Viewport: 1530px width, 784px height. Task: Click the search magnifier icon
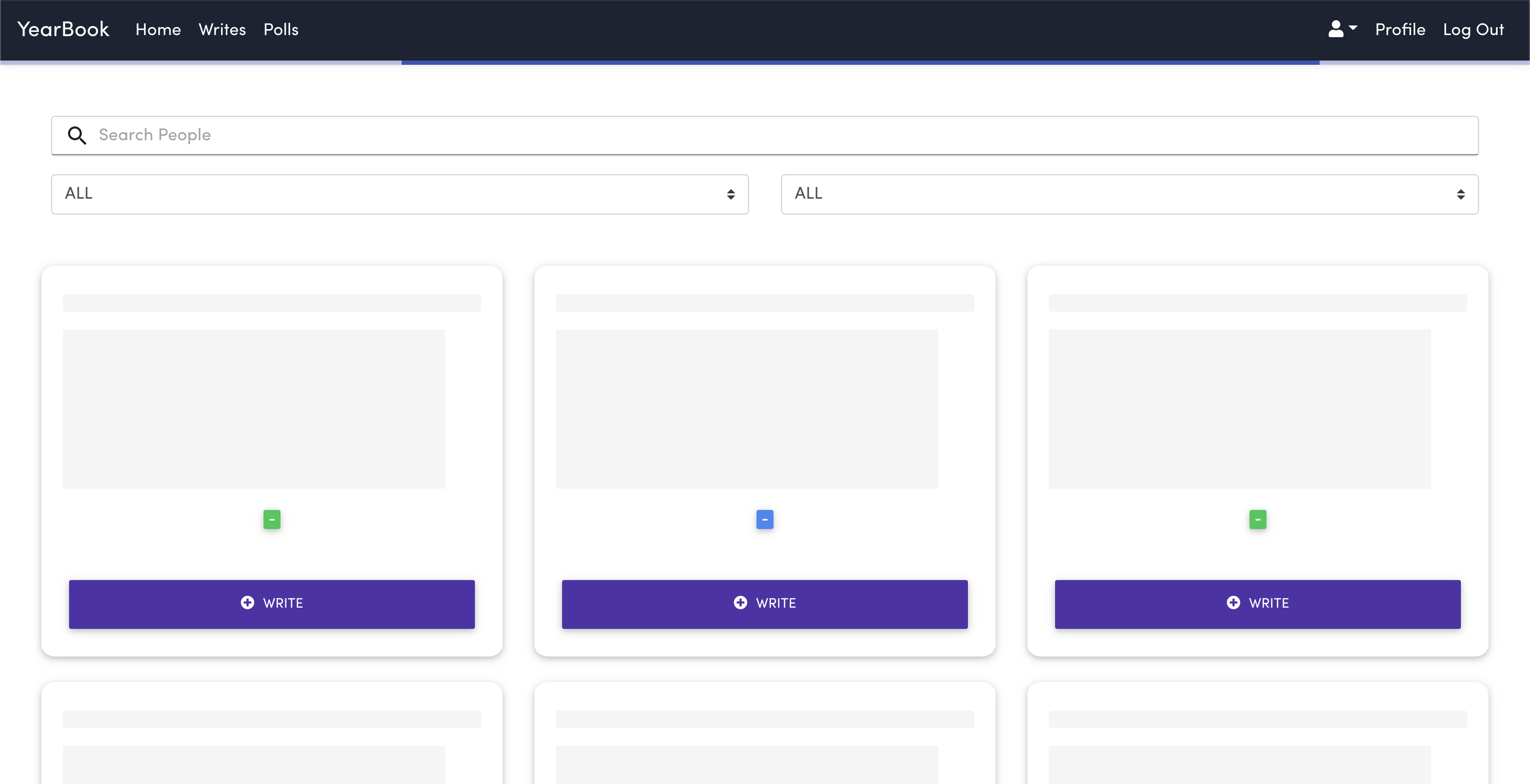click(x=76, y=135)
